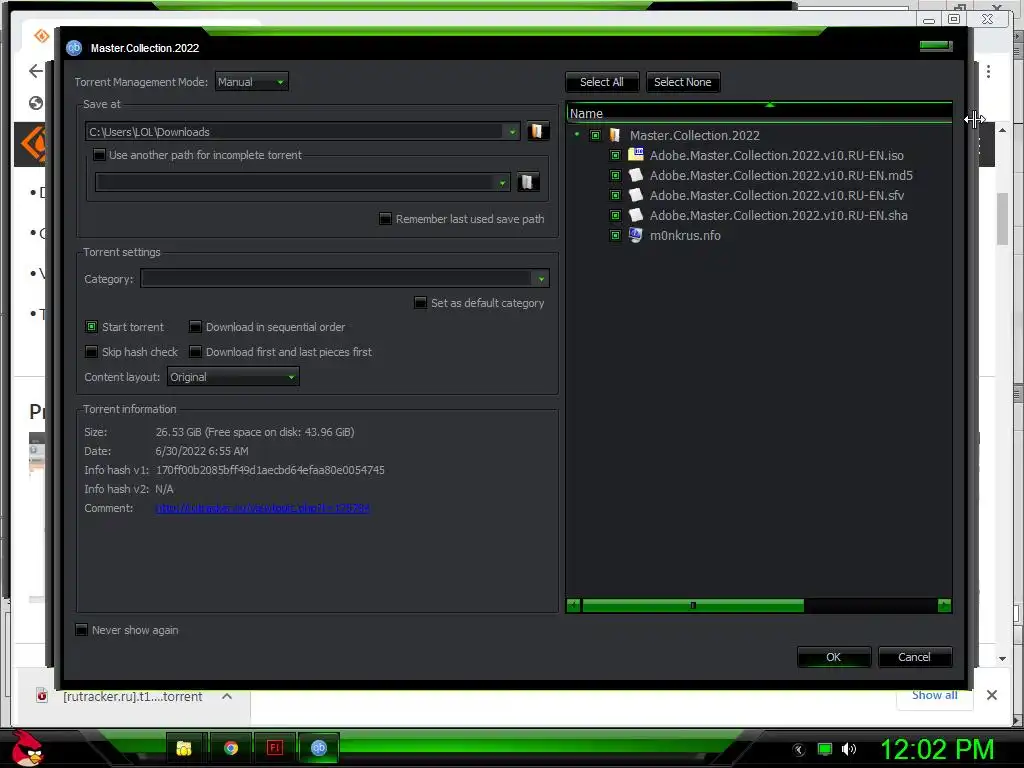1024x768 pixels.
Task: Click the info hash v1 value
Action: 270,470
